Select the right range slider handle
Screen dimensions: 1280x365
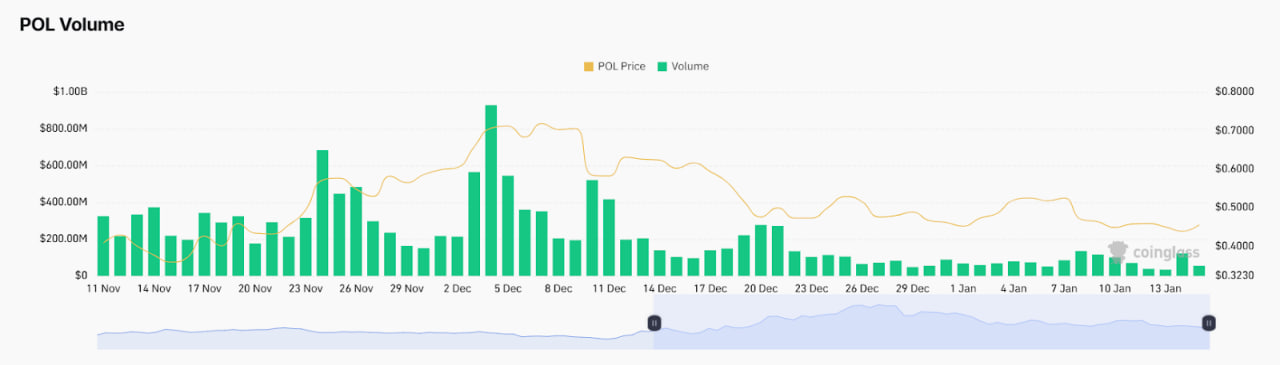tap(1209, 323)
